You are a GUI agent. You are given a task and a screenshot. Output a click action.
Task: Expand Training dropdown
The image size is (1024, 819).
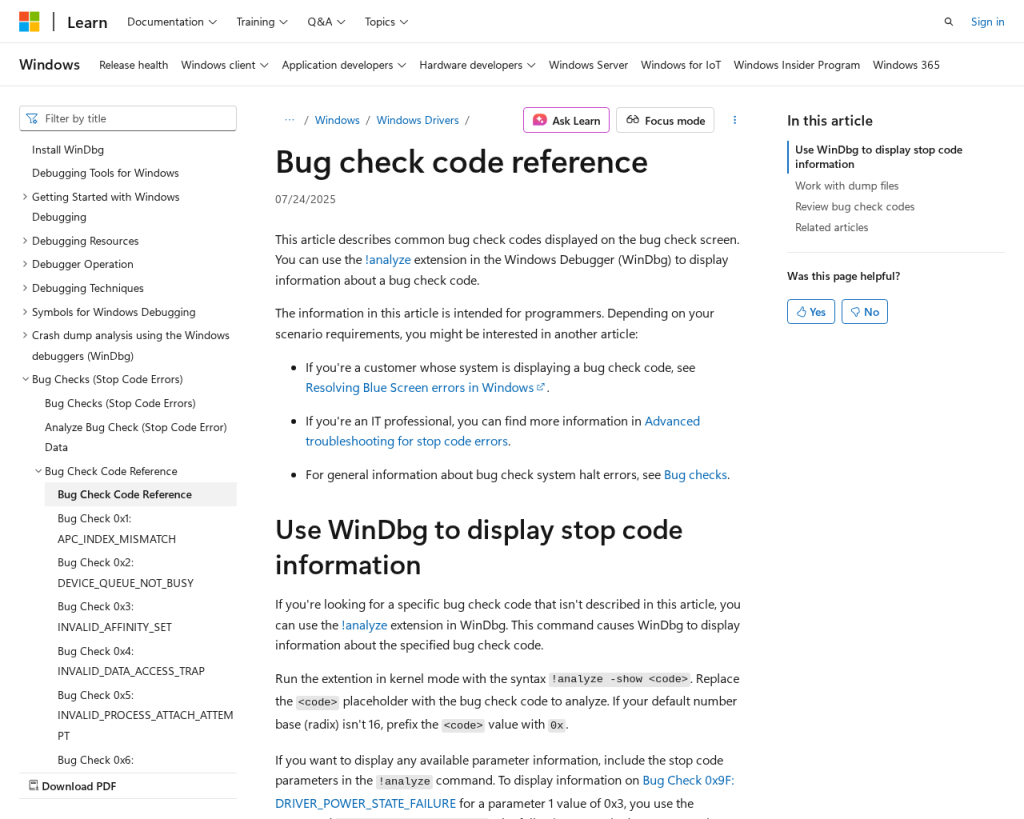tap(262, 22)
